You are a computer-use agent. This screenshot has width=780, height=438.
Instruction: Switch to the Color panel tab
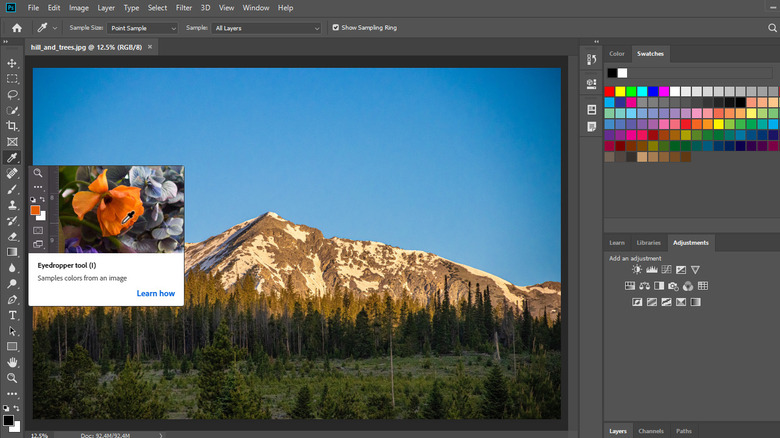(617, 53)
